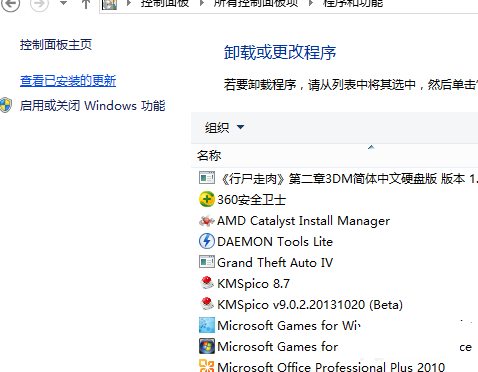478x372 pixels.
Task: Expand the arrow after 控制面板 in breadcrumb
Action: [202, 3]
